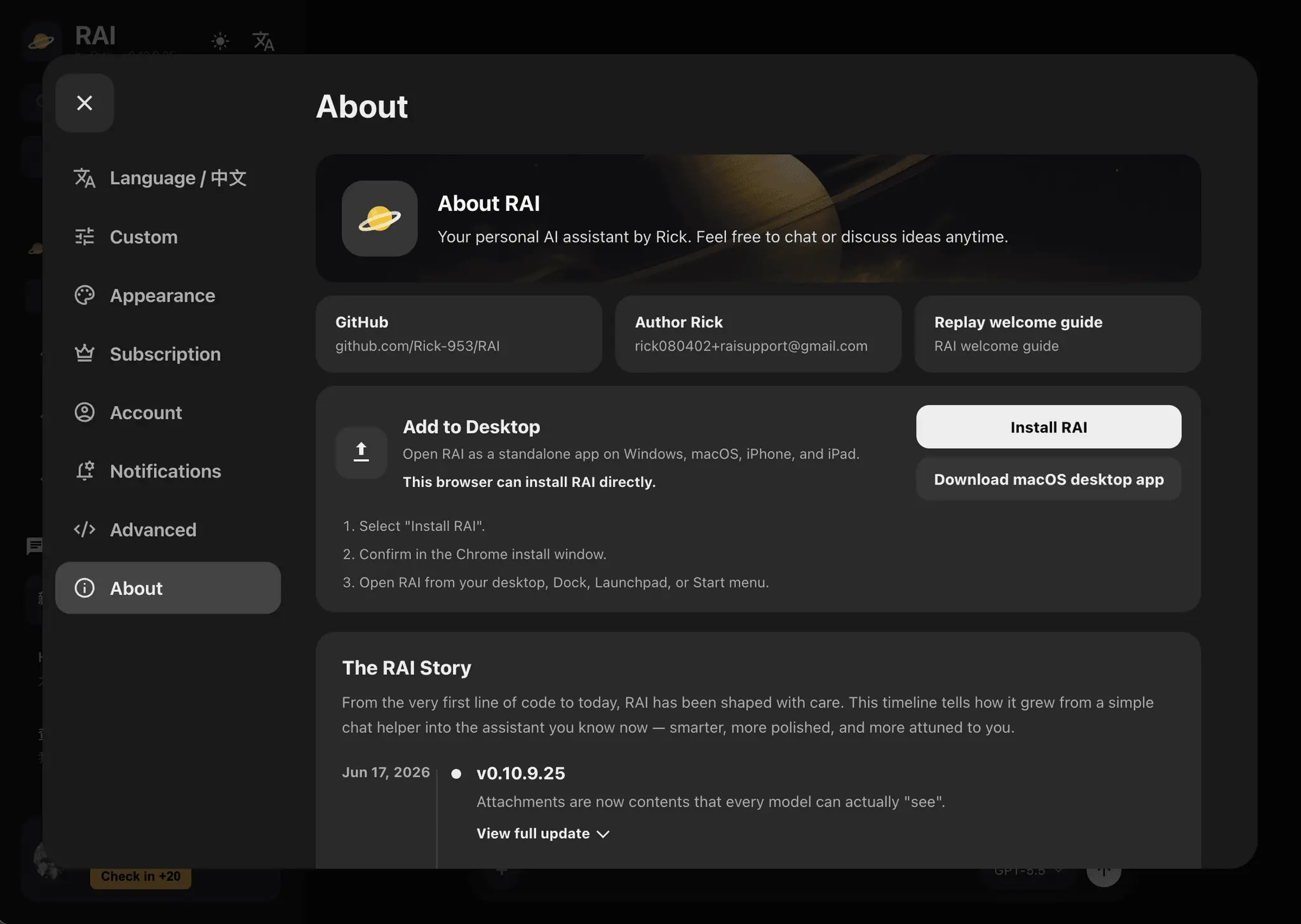
Task: Select the Advanced section
Action: [x=168, y=529]
